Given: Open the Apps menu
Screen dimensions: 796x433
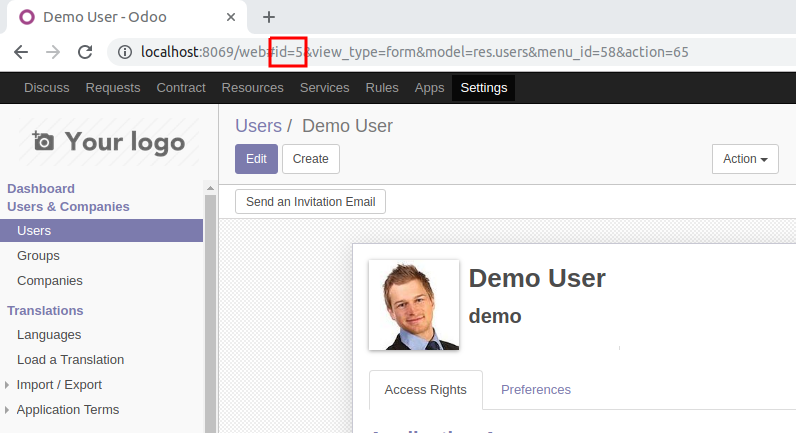Looking at the screenshot, I should point(429,88).
